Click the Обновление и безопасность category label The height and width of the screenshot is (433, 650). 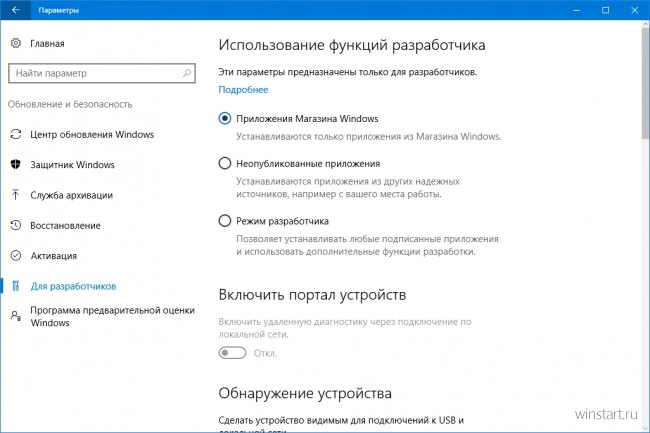70,104
